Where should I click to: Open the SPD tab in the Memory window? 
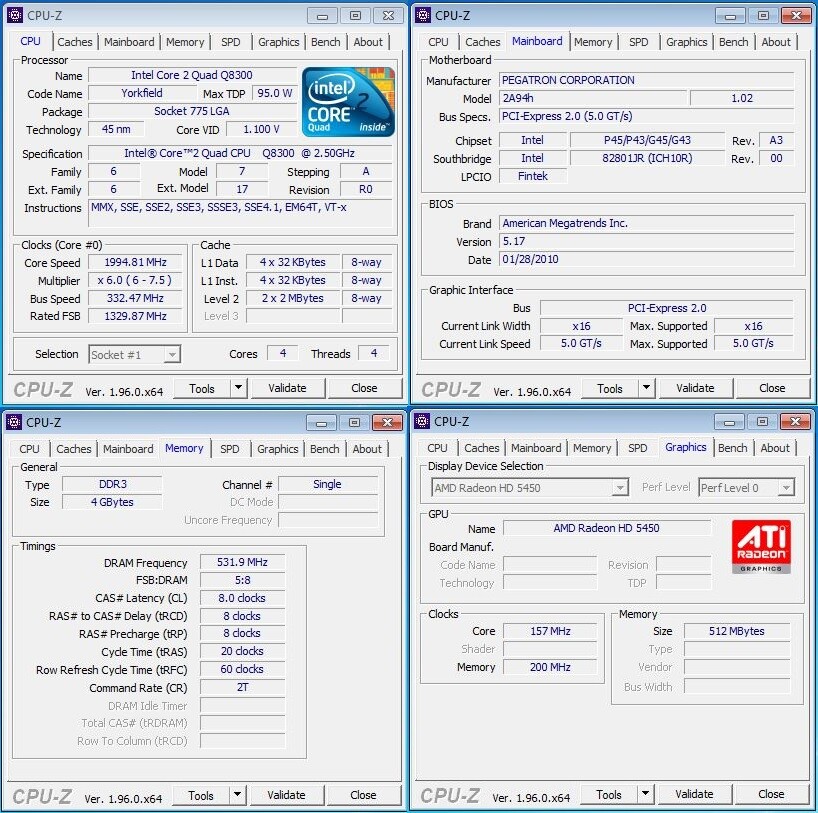click(x=230, y=449)
